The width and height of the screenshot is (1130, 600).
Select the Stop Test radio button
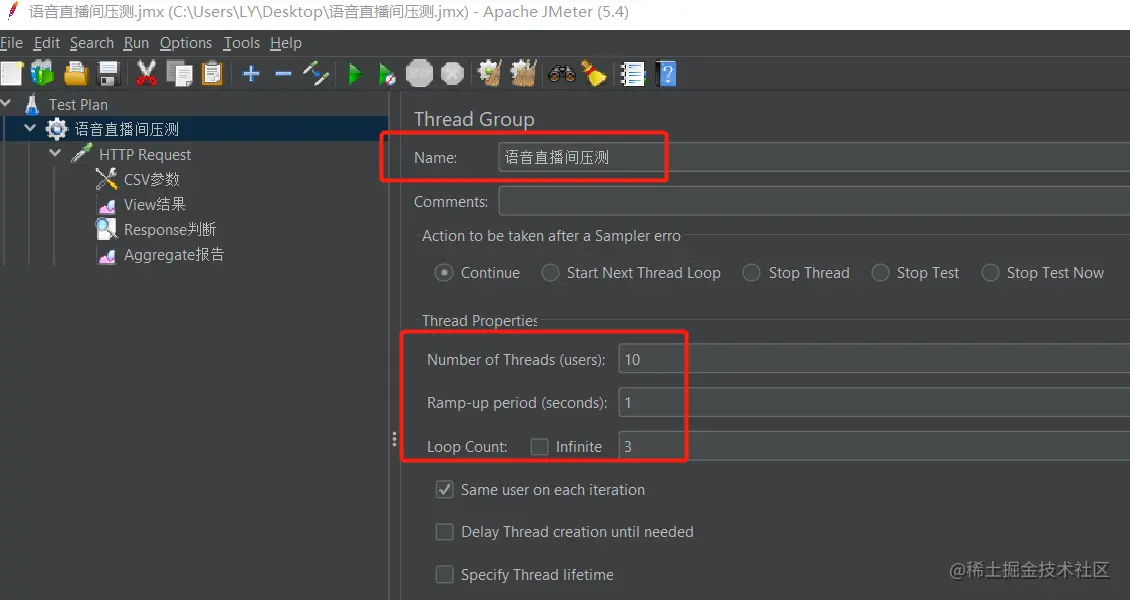880,273
